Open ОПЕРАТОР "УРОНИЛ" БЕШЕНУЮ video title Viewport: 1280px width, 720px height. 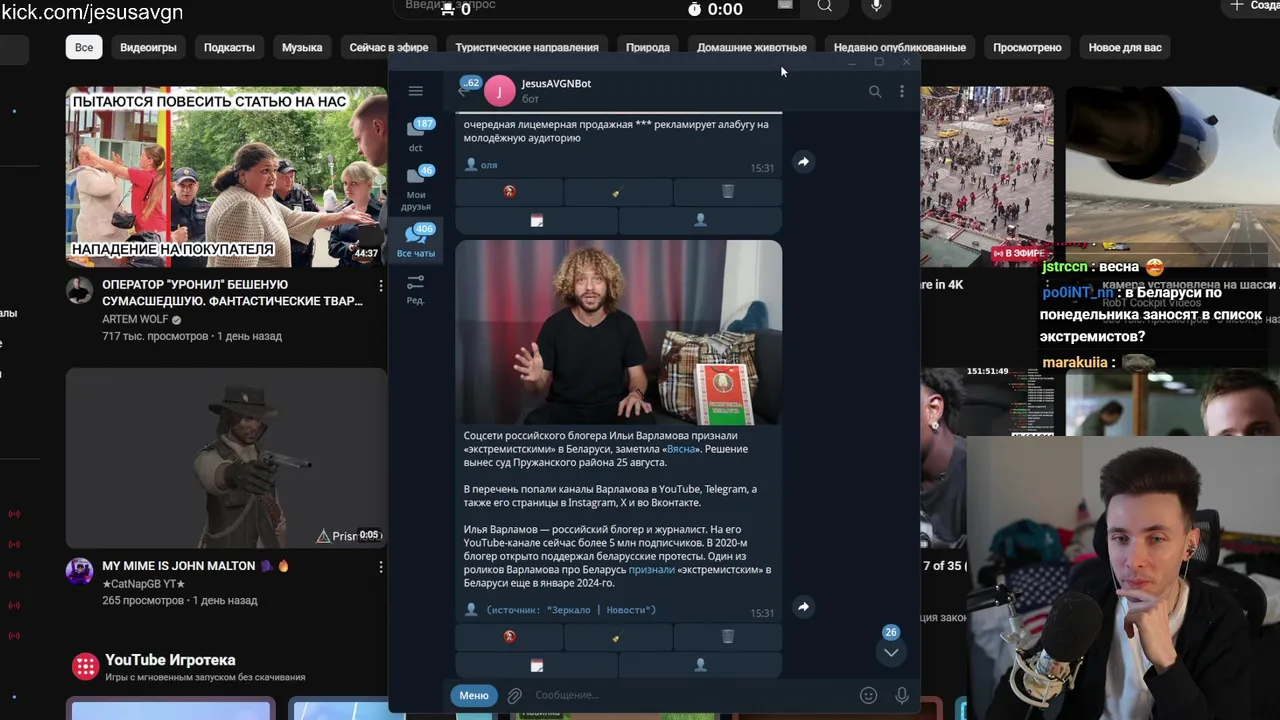(x=232, y=293)
